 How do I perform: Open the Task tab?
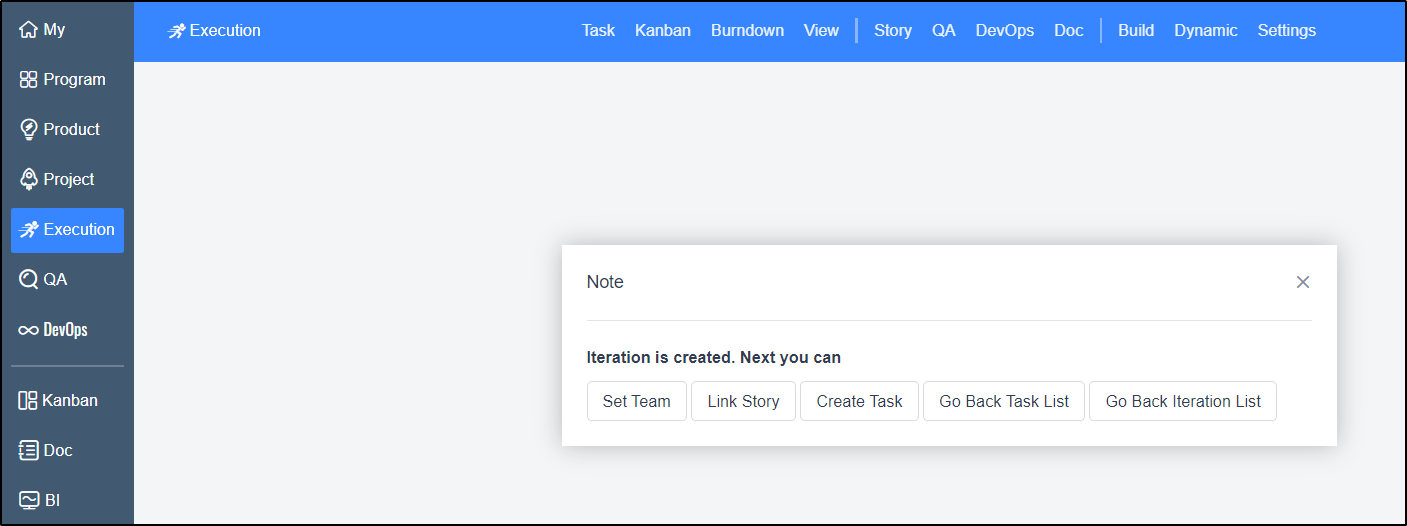pyautogui.click(x=598, y=31)
